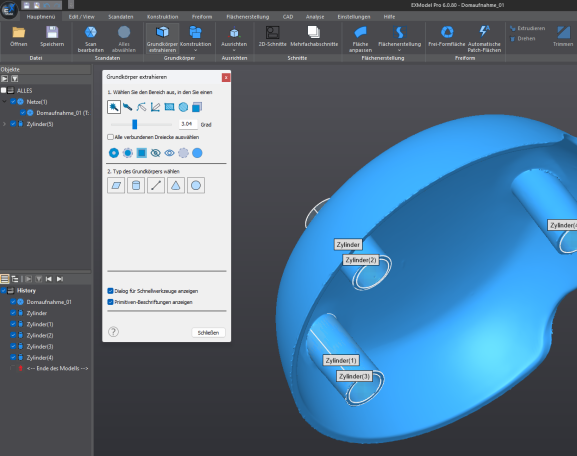Check the ALLES checkbox in Objekte
The image size is (577, 456).
coord(4,90)
